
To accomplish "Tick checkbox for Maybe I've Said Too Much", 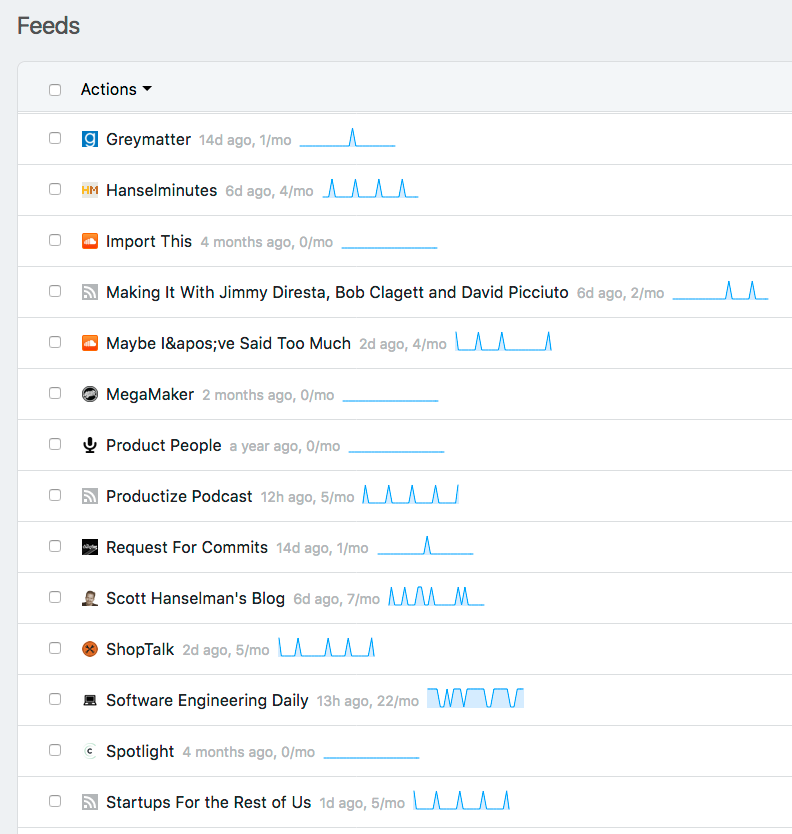I will pyautogui.click(x=55, y=342).
